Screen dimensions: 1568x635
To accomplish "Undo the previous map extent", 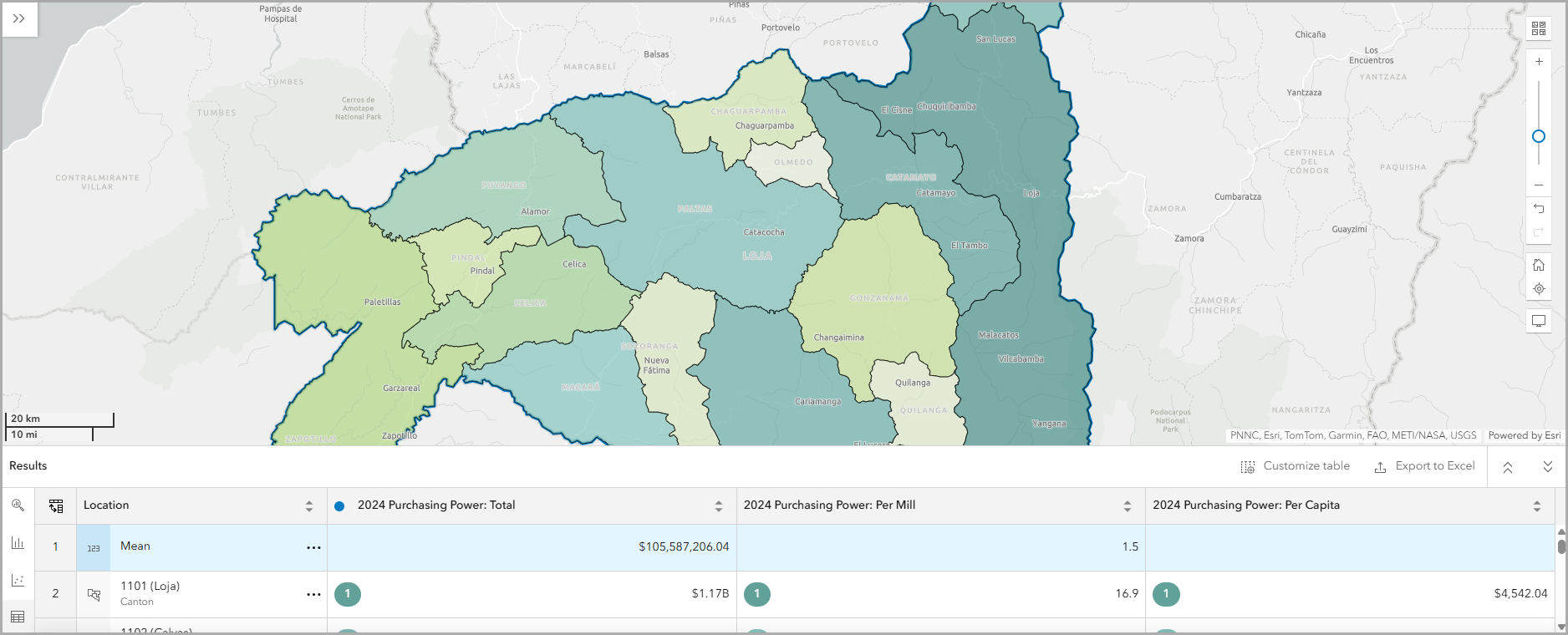I will 1539,209.
